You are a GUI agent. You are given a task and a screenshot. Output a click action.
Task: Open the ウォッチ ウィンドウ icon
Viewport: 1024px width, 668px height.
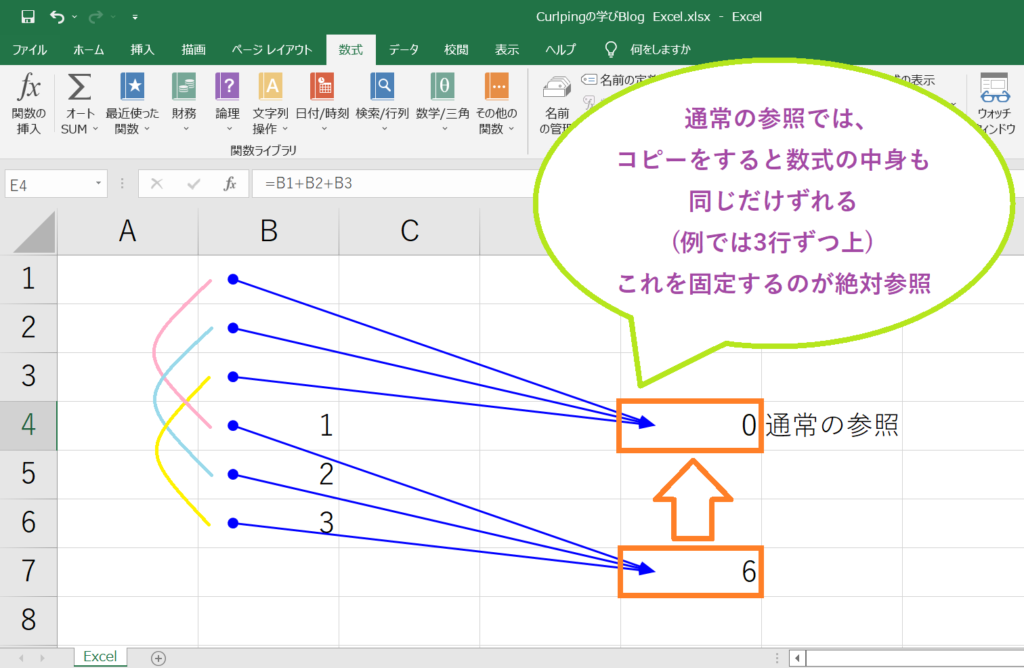(994, 88)
